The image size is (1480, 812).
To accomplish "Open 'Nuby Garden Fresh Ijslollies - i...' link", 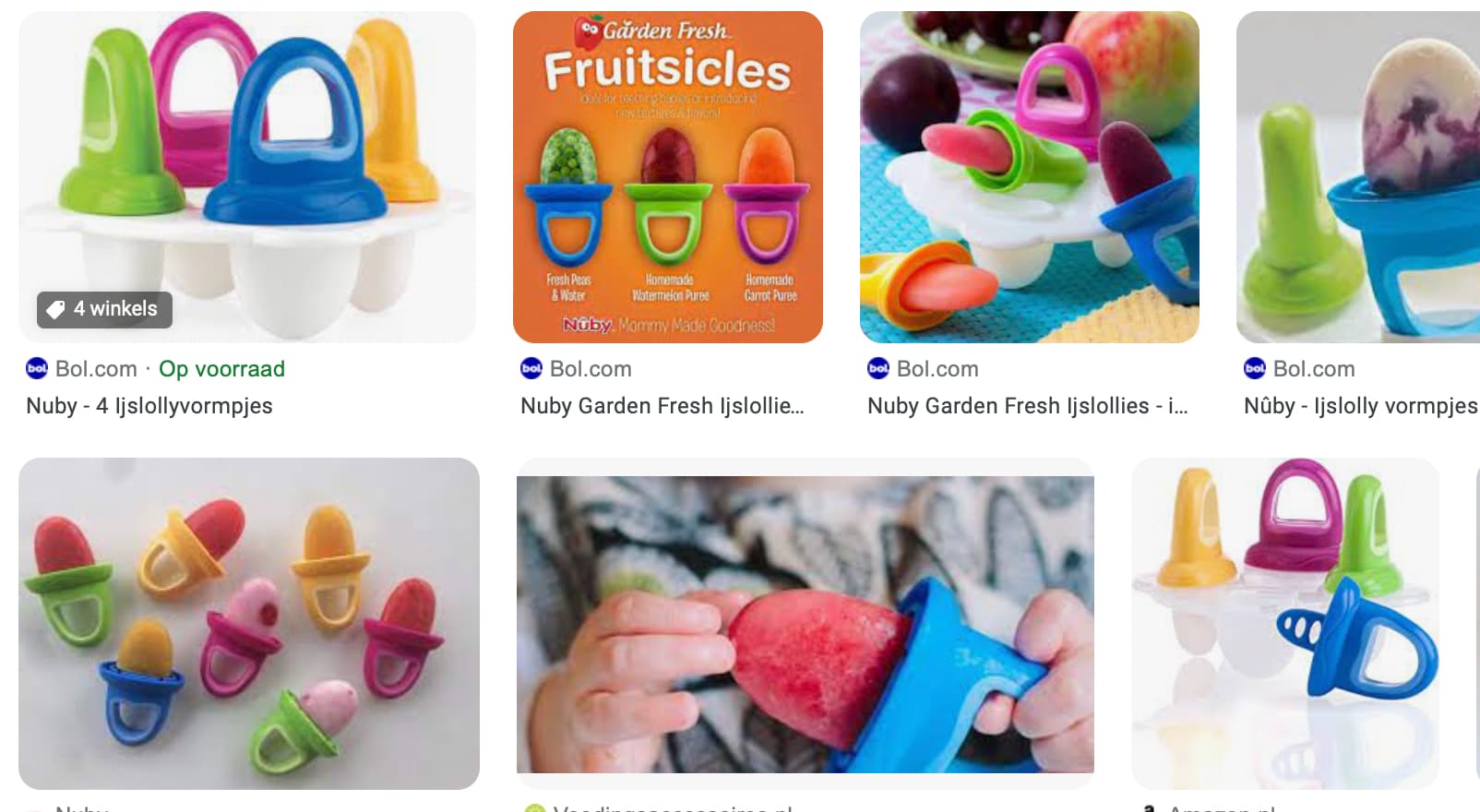I will tap(1028, 406).
